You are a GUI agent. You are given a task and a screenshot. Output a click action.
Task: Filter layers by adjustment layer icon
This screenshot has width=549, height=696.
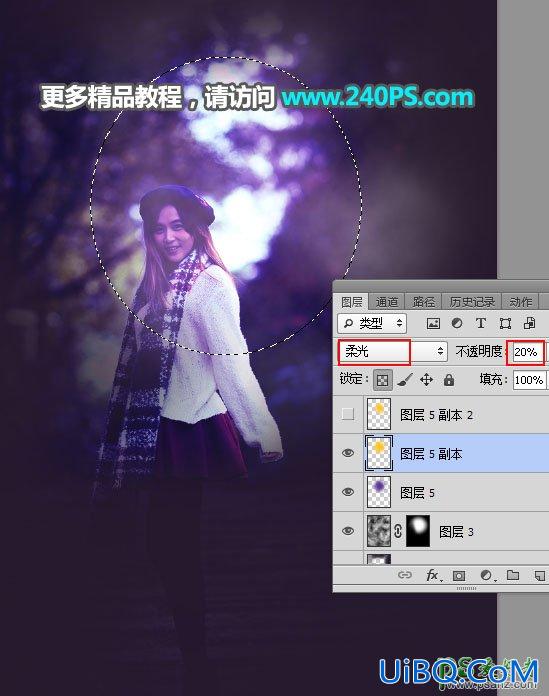click(x=457, y=324)
